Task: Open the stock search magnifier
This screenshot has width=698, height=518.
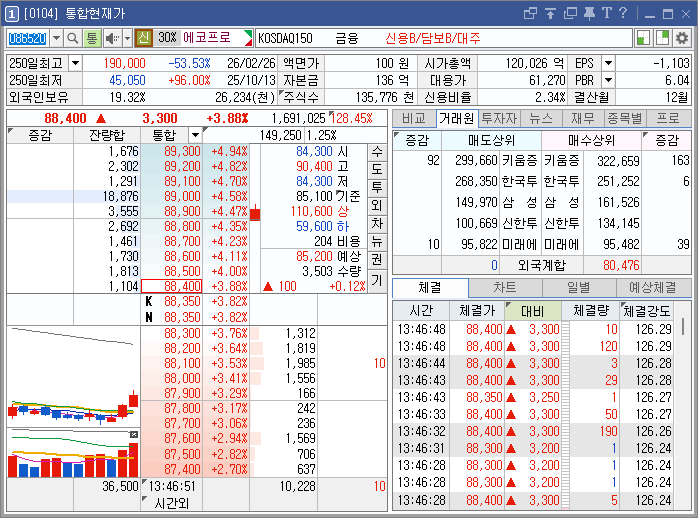Action: (72, 38)
